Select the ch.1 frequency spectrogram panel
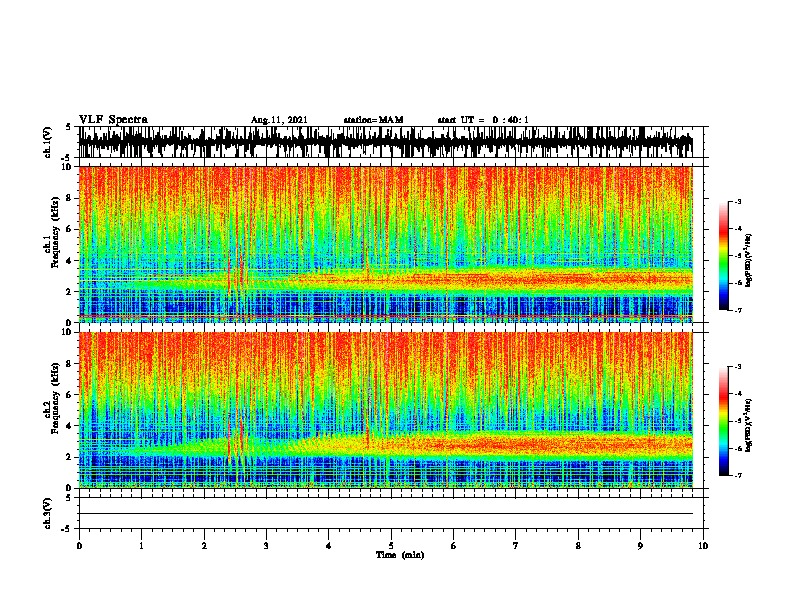Screen dimensions: 792x612 pyautogui.click(x=386, y=244)
